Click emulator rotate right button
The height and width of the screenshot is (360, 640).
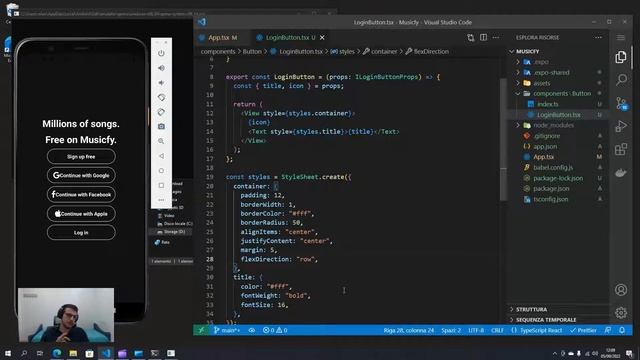[x=161, y=112]
